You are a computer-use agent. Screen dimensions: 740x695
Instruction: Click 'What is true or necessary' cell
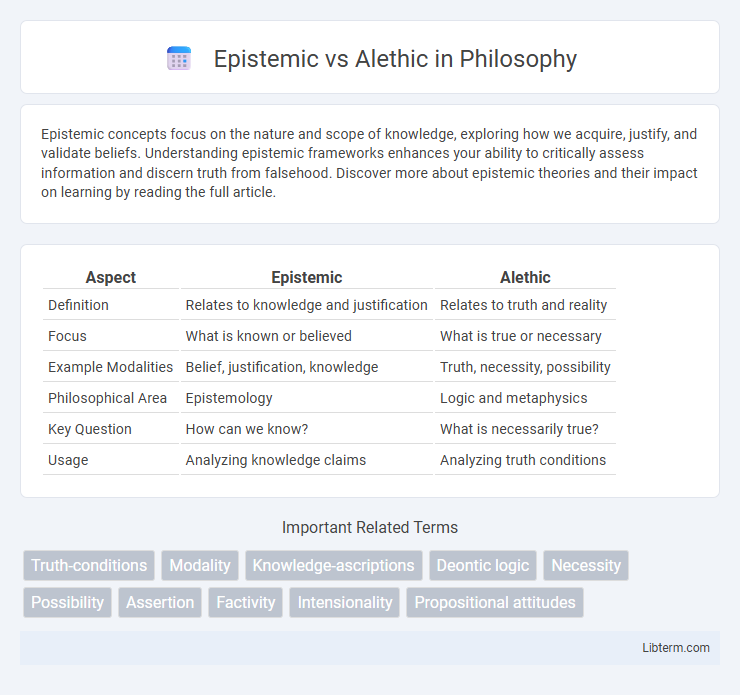click(x=521, y=336)
